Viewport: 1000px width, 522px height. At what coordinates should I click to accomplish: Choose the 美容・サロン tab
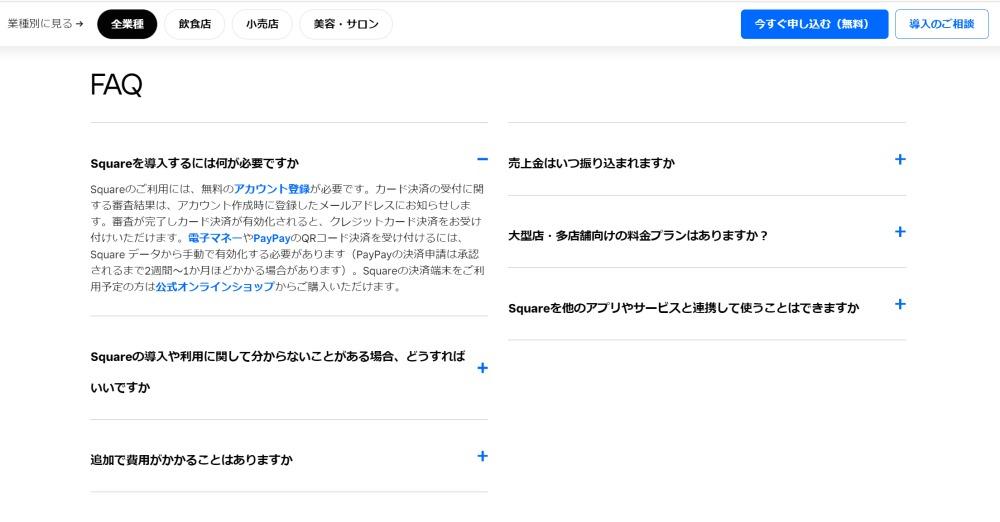coord(346,24)
